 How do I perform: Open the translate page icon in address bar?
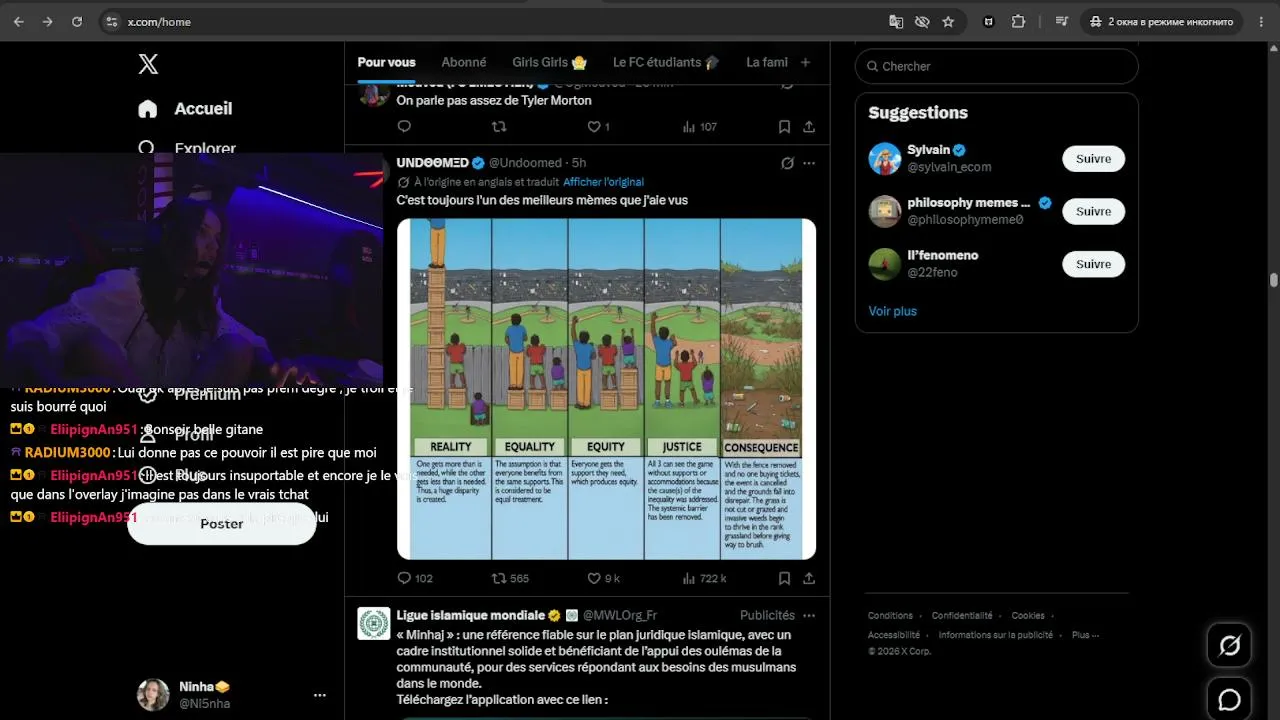896,21
